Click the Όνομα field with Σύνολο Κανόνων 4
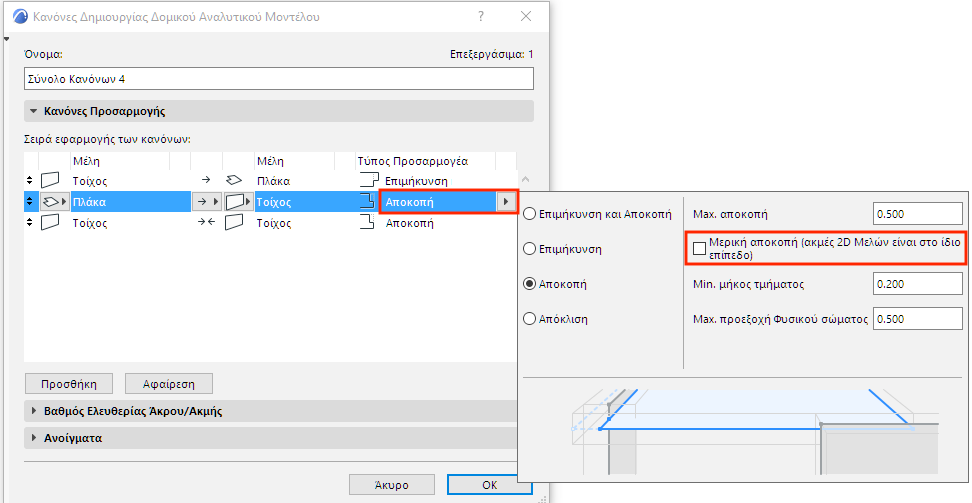The height and width of the screenshot is (503, 972). pos(279,79)
